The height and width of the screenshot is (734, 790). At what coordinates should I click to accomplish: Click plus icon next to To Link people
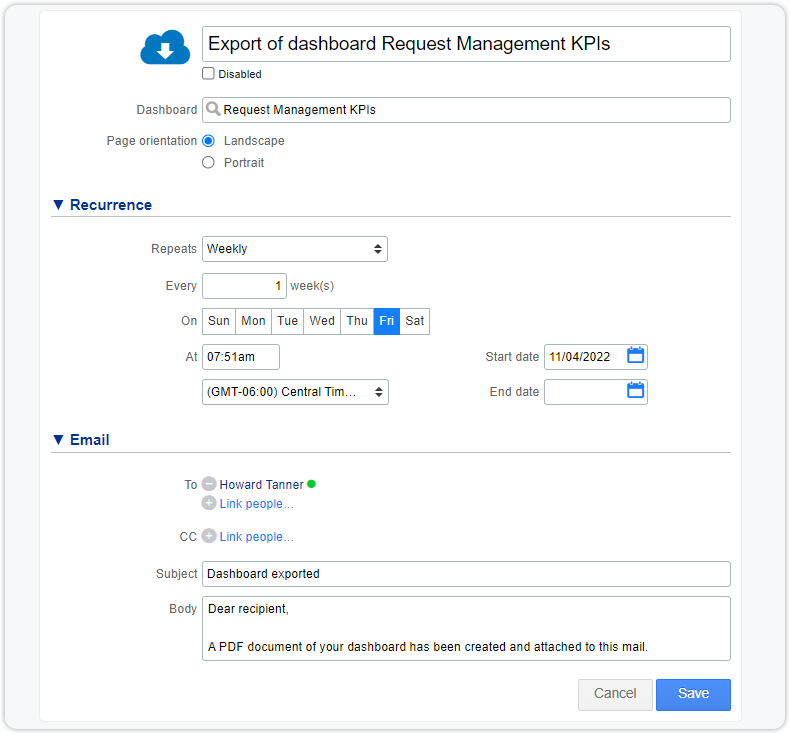[x=209, y=503]
